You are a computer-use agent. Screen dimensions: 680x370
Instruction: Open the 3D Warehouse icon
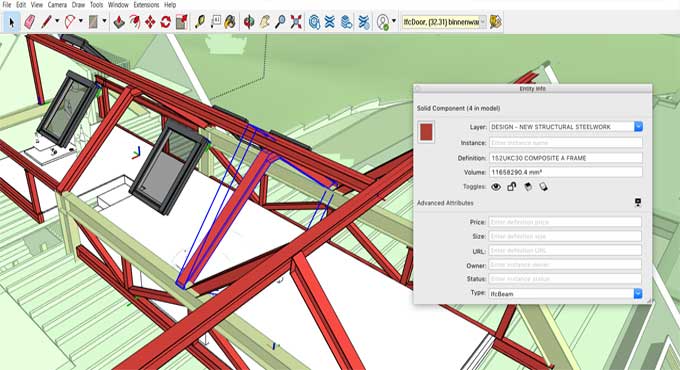click(314, 22)
